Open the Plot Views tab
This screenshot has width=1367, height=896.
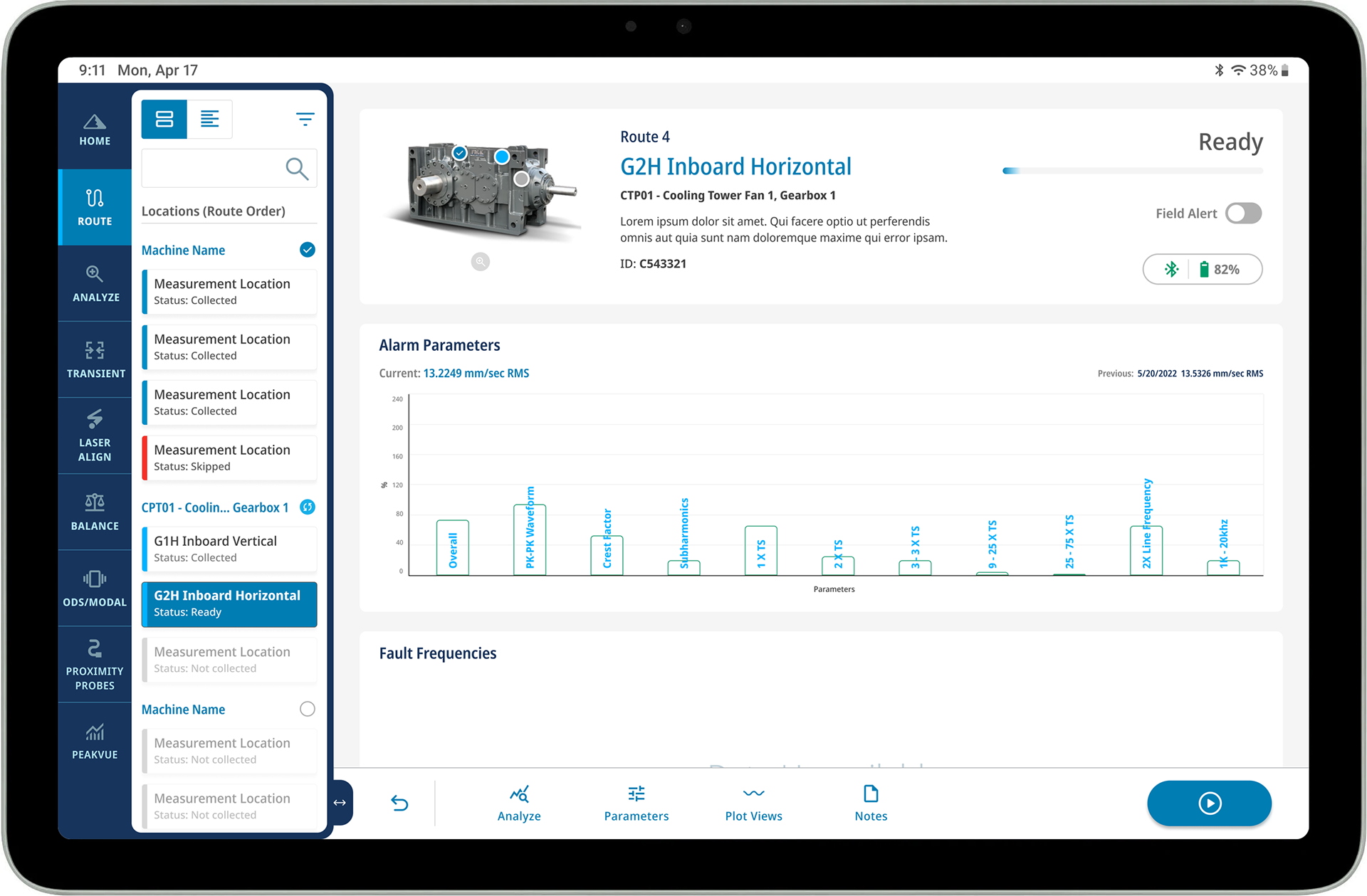click(x=753, y=803)
